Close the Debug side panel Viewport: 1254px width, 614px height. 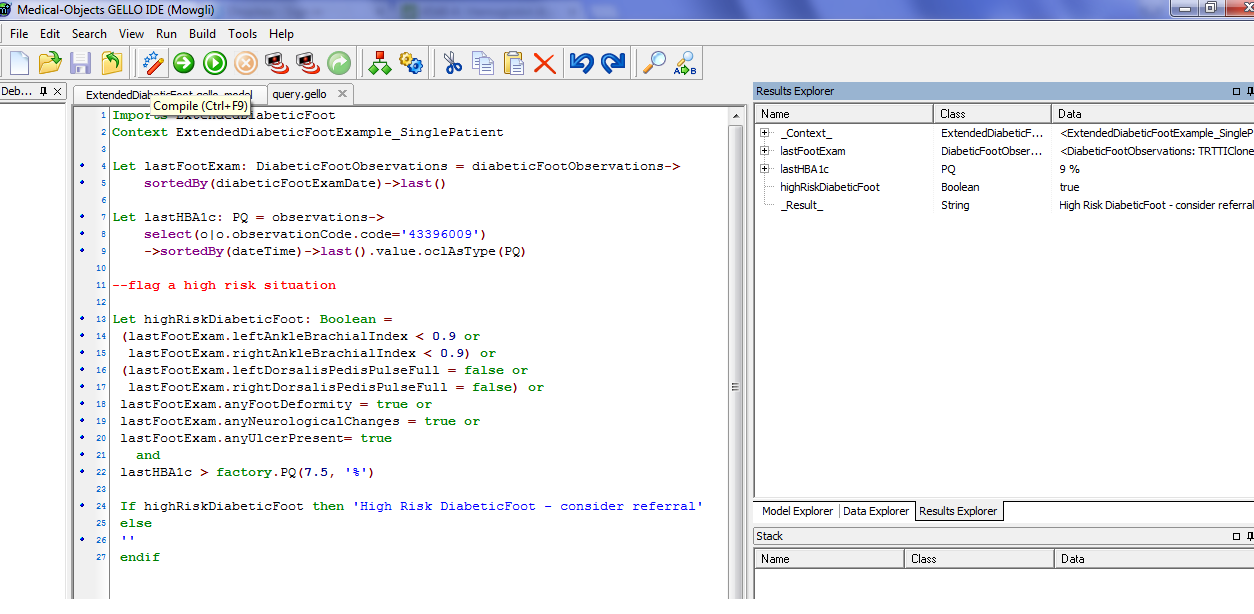(58, 91)
